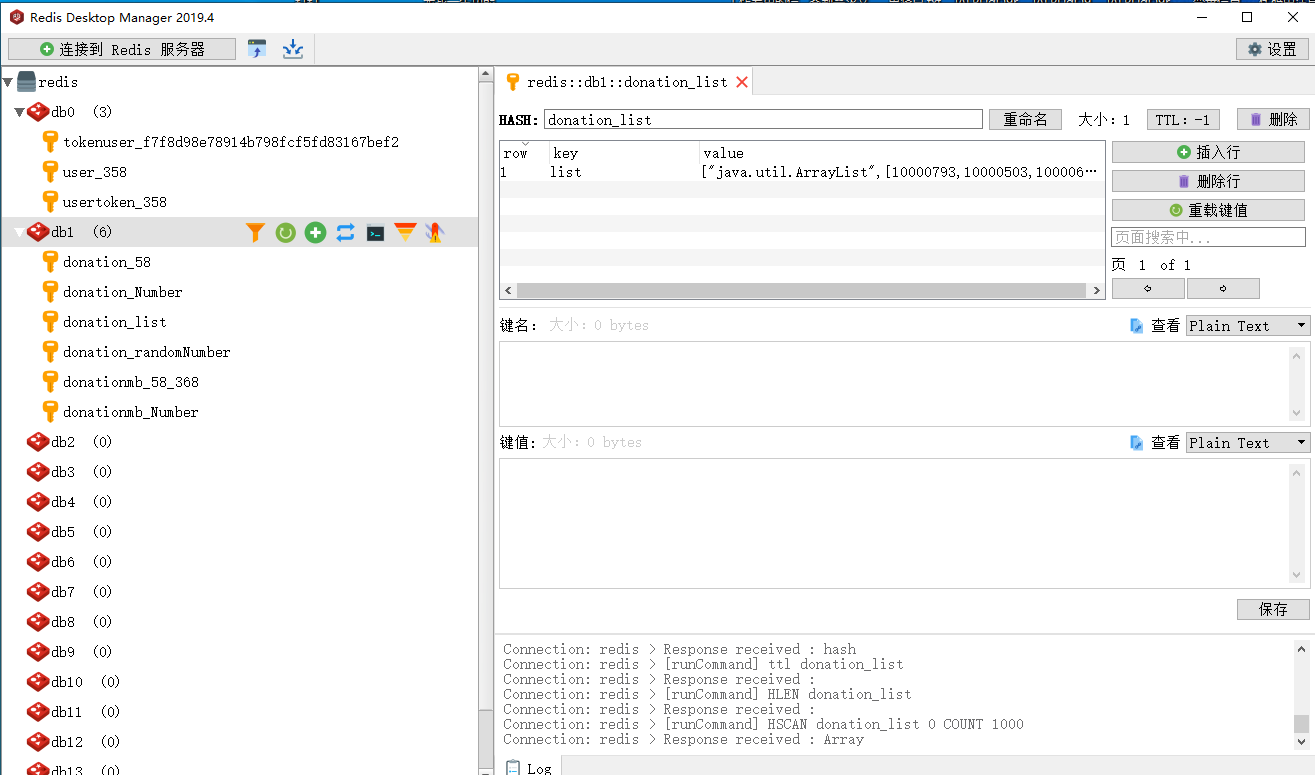Image resolution: width=1315 pixels, height=775 pixels.
Task: Open the 设置 (settings) button
Action: [x=1272, y=47]
